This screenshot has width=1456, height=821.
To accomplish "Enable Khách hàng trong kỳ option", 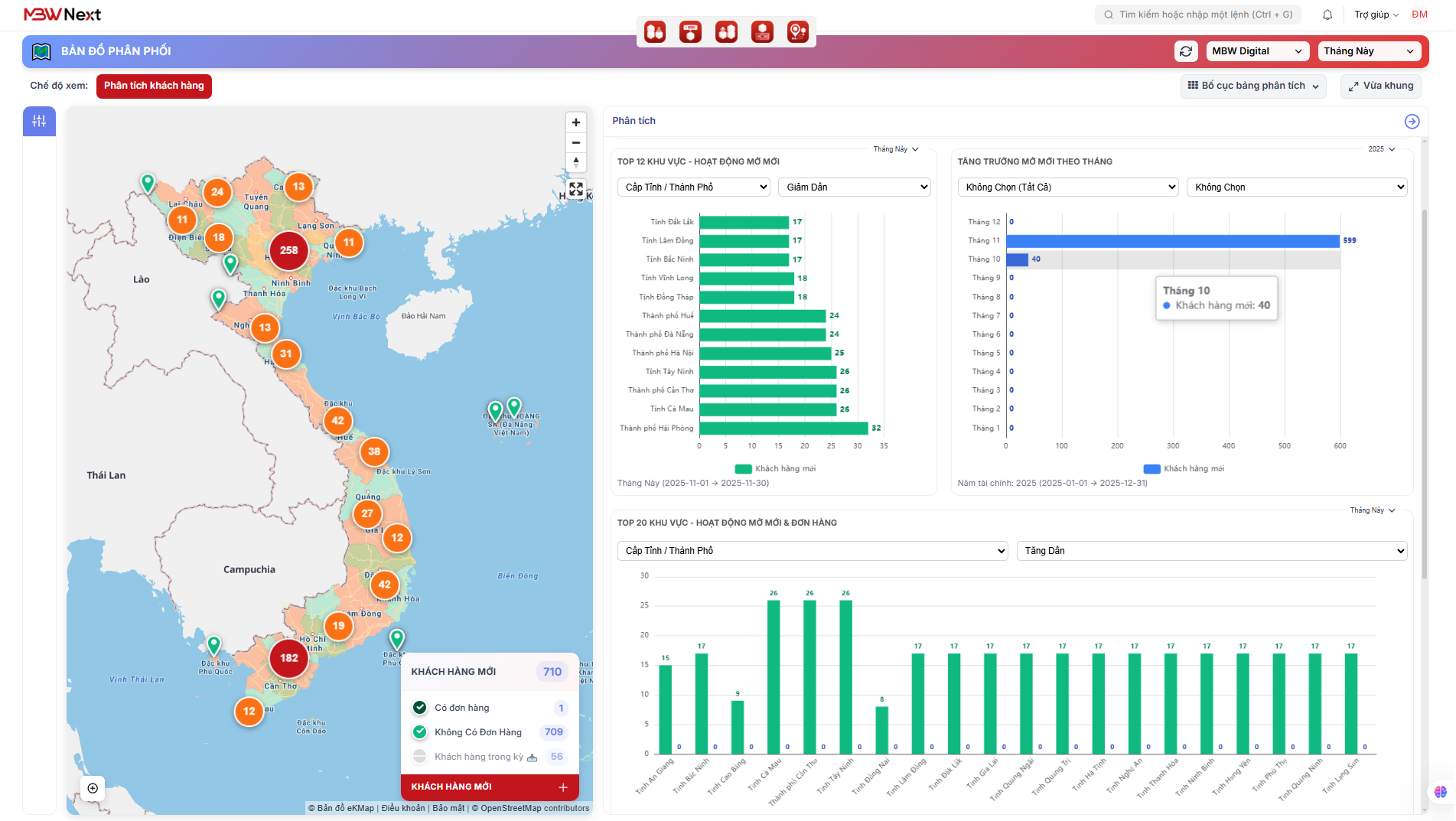I will [420, 757].
